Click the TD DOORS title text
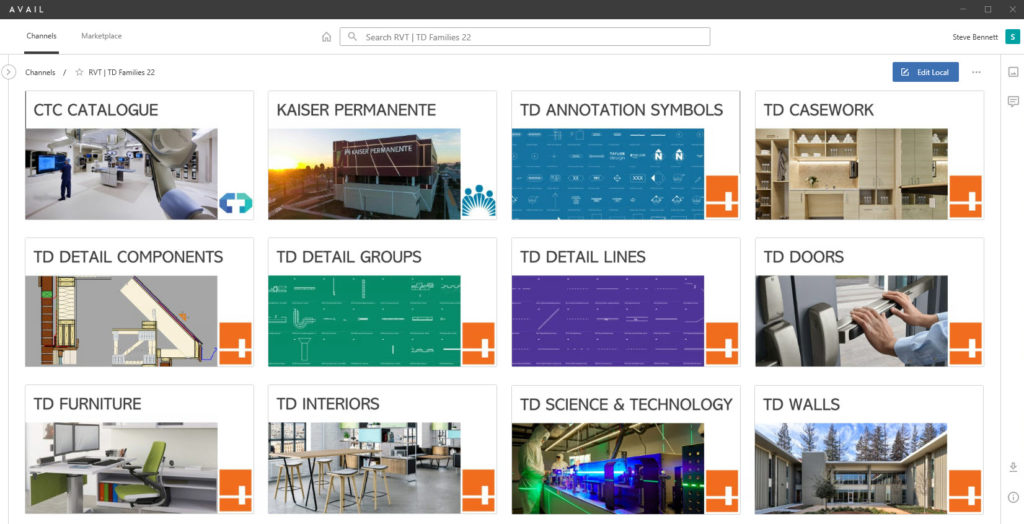 click(x=804, y=257)
